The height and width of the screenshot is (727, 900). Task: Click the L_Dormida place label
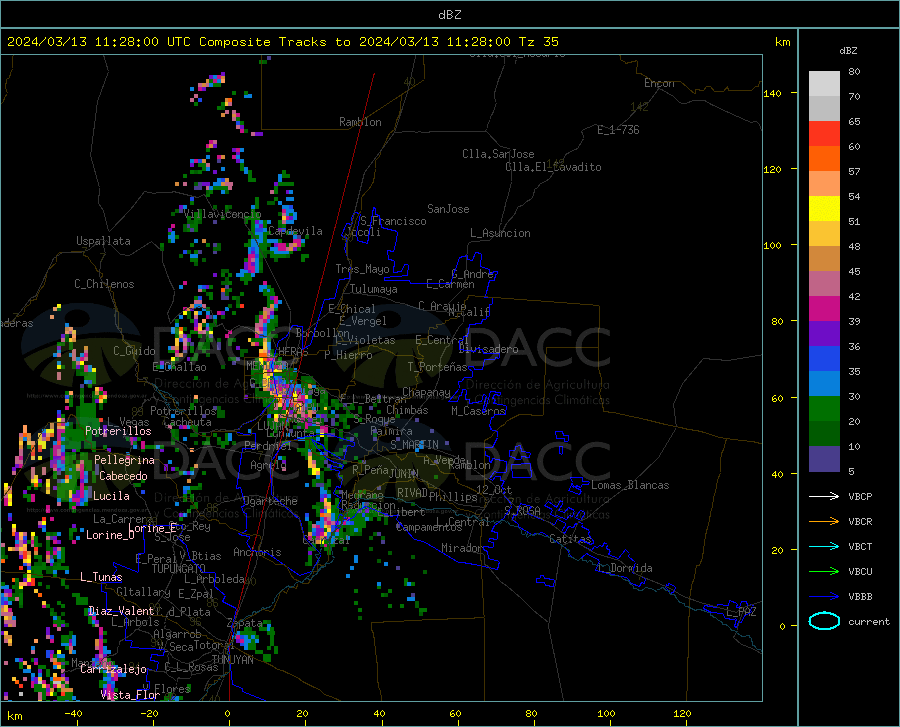624,568
